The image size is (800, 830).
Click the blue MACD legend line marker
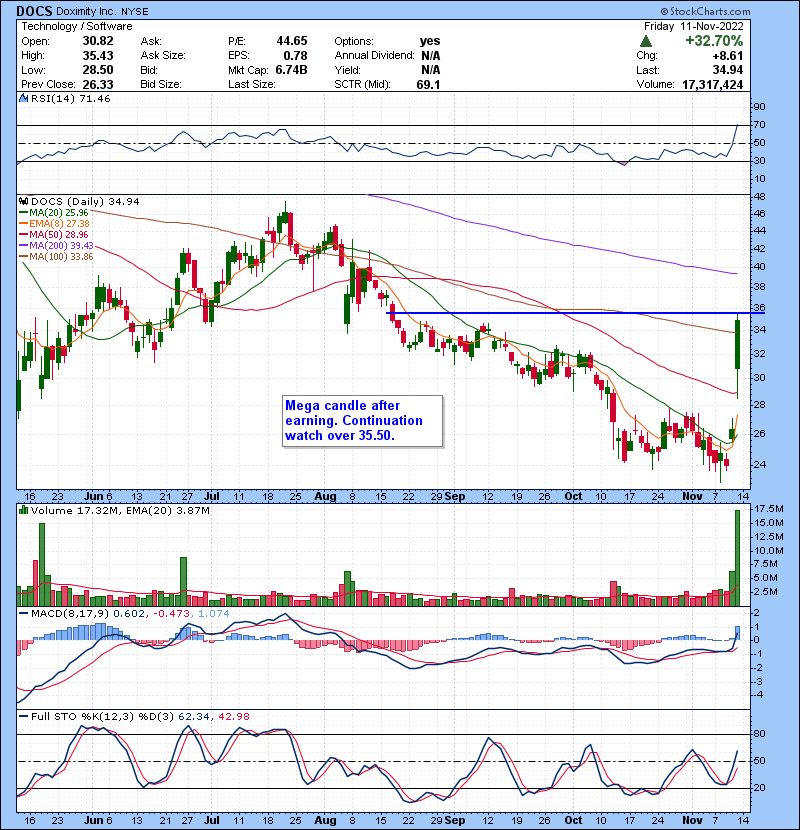pos(23,614)
